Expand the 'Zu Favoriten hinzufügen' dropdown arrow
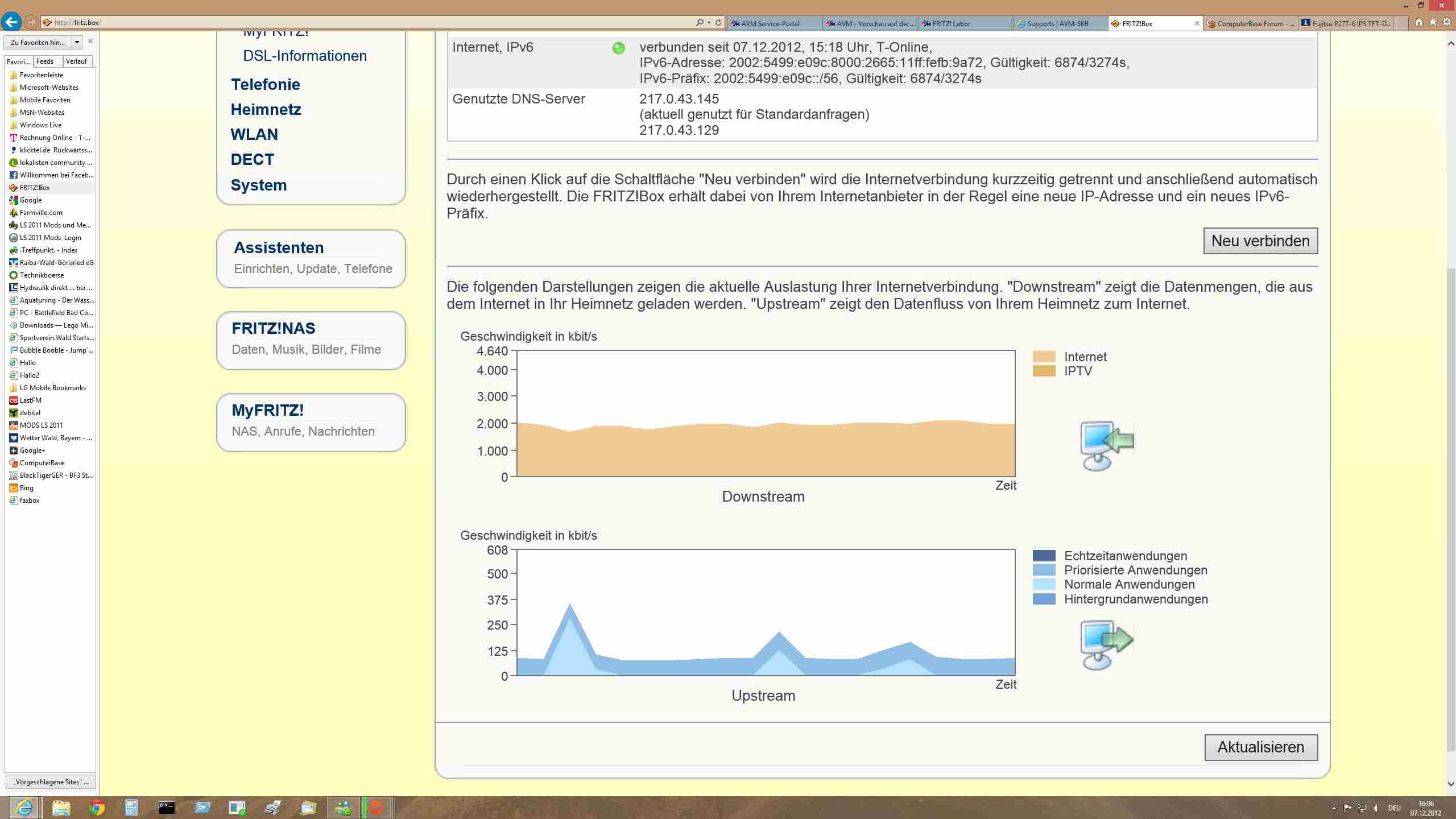The height and width of the screenshot is (819, 1456). pyautogui.click(x=77, y=42)
